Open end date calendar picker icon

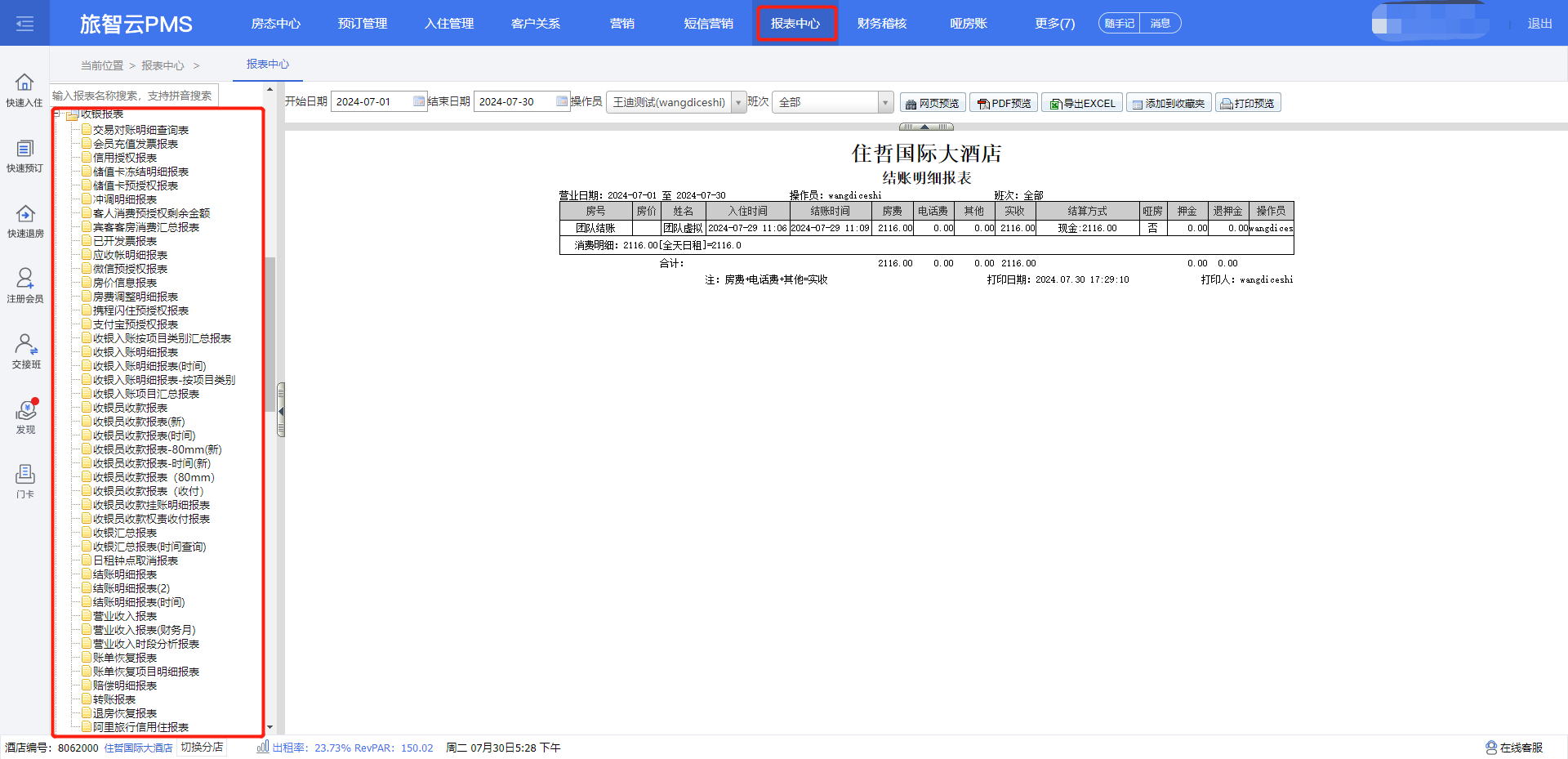[x=562, y=101]
